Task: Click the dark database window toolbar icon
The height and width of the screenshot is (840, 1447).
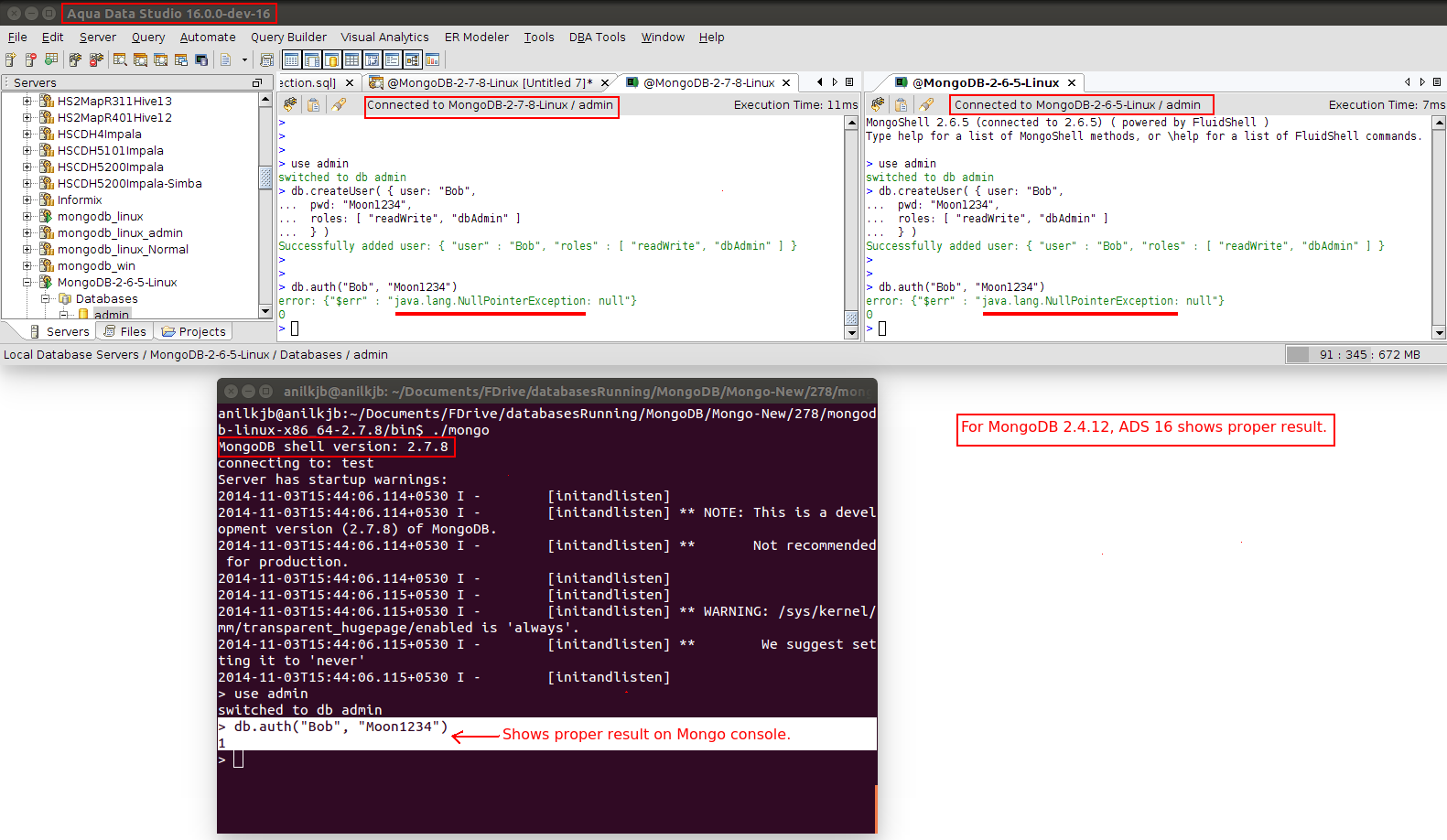Action: pos(200,59)
